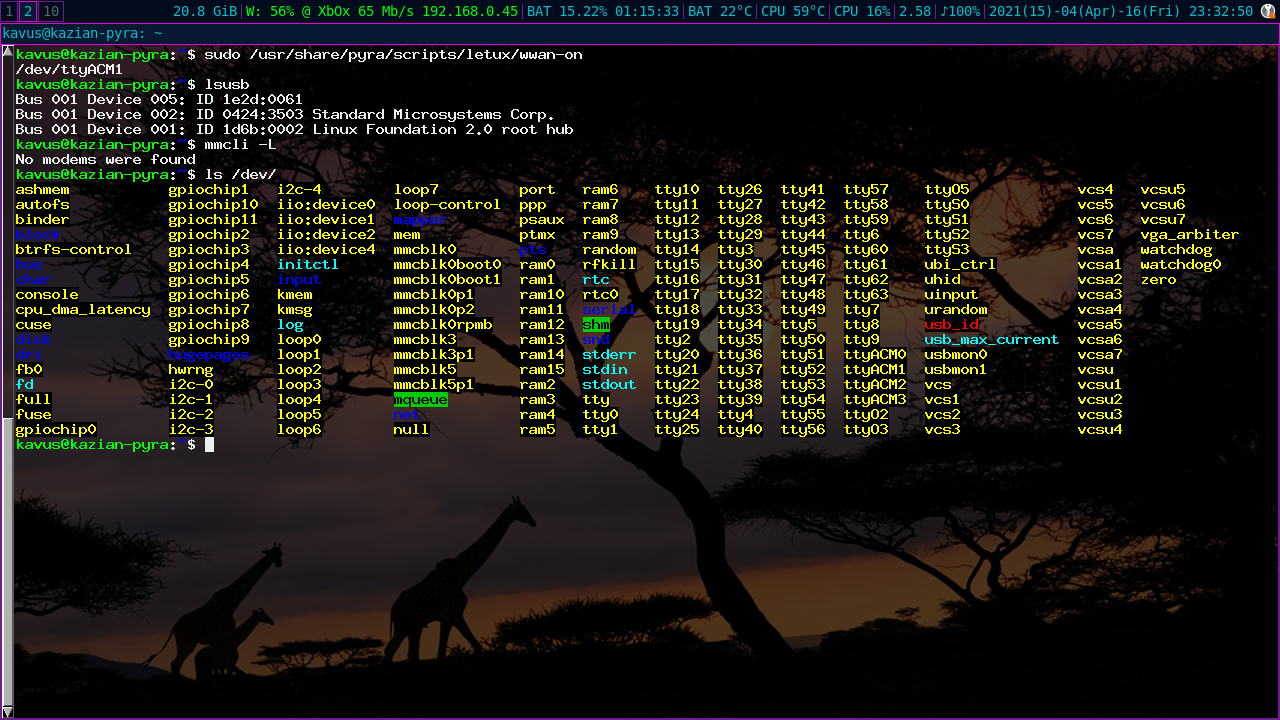Image resolution: width=1280 pixels, height=720 pixels.
Task: Click the 20.8 GiB disk space indicator
Action: point(205,11)
